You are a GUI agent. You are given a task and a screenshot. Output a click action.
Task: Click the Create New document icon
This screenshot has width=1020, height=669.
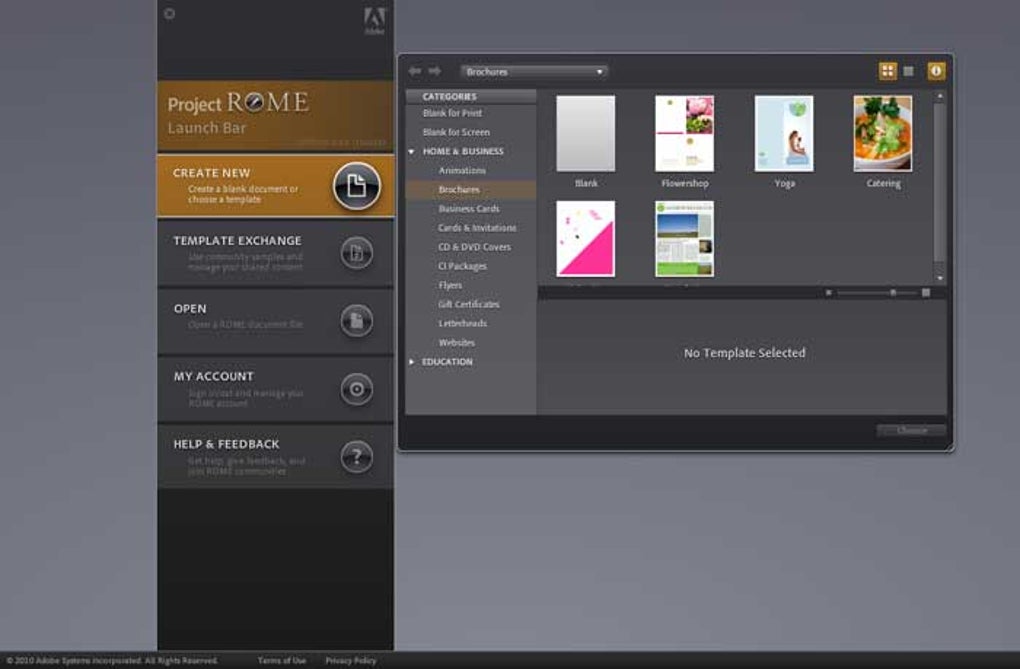click(356, 186)
